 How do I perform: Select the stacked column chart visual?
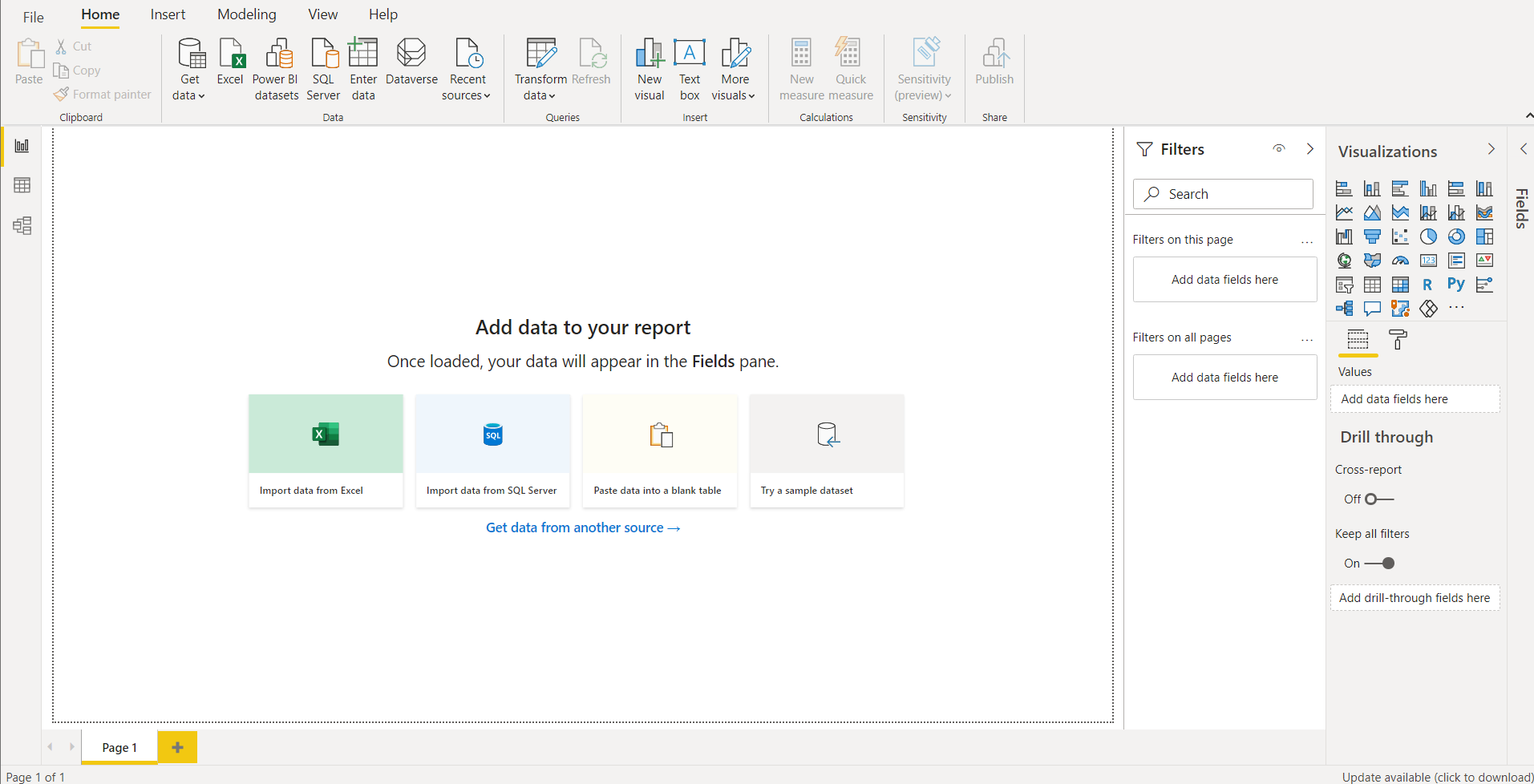coord(1372,189)
